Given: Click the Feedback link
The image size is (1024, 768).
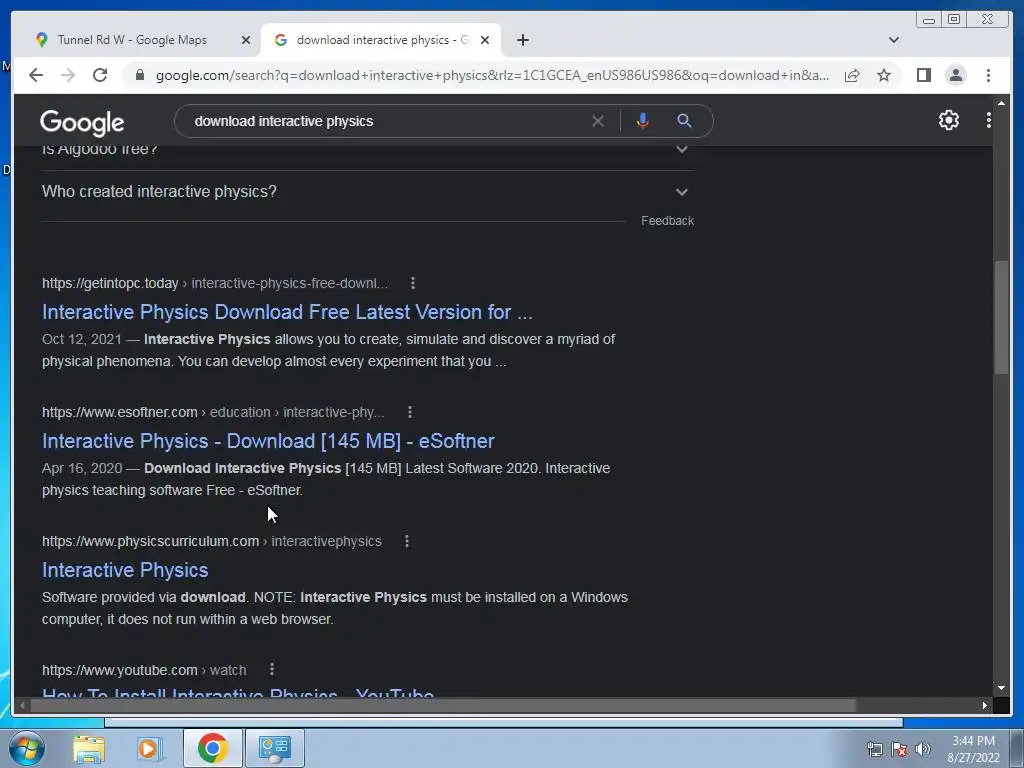Looking at the screenshot, I should click(667, 221).
